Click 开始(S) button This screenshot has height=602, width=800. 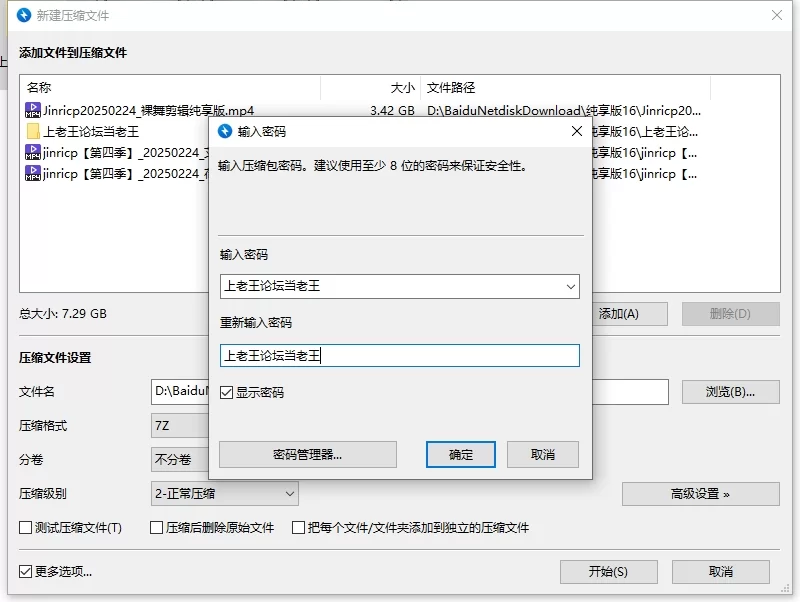609,572
